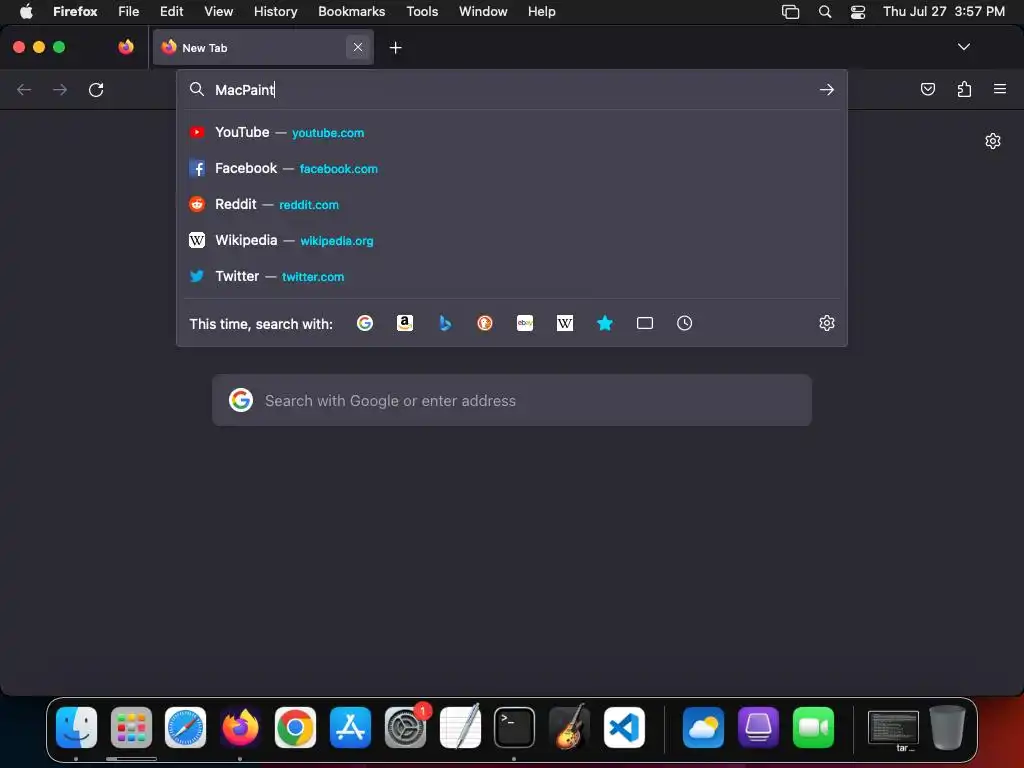Choose the Facebook suggestion
The image size is (1024, 768).
pyautogui.click(x=512, y=168)
